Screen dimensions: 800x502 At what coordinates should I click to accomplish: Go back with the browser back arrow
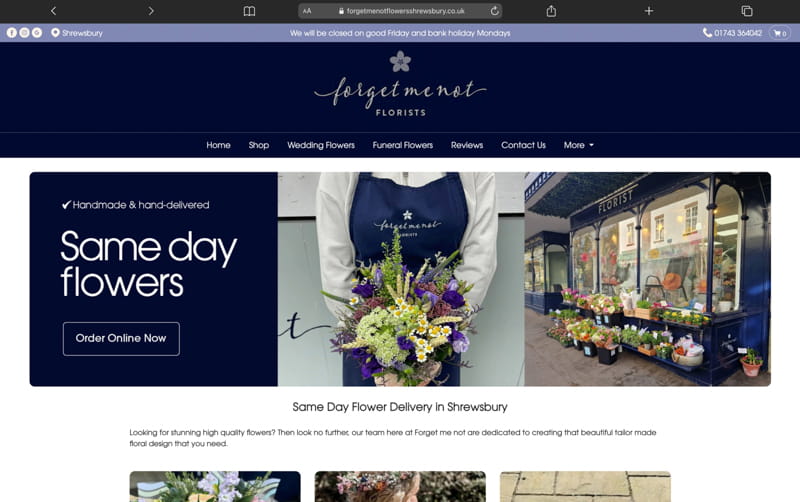click(x=54, y=11)
